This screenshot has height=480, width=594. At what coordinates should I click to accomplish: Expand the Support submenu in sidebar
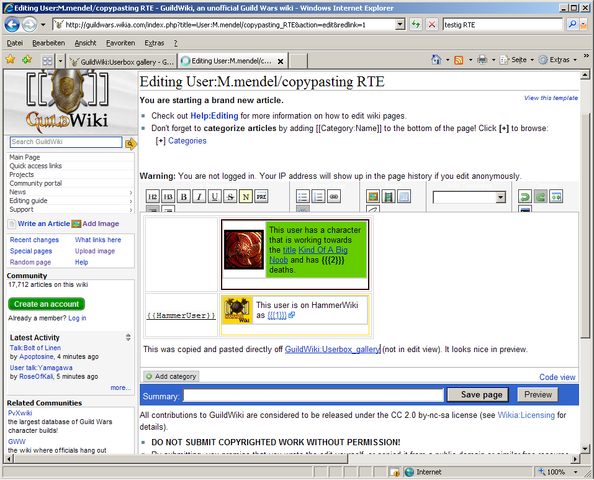(131, 210)
